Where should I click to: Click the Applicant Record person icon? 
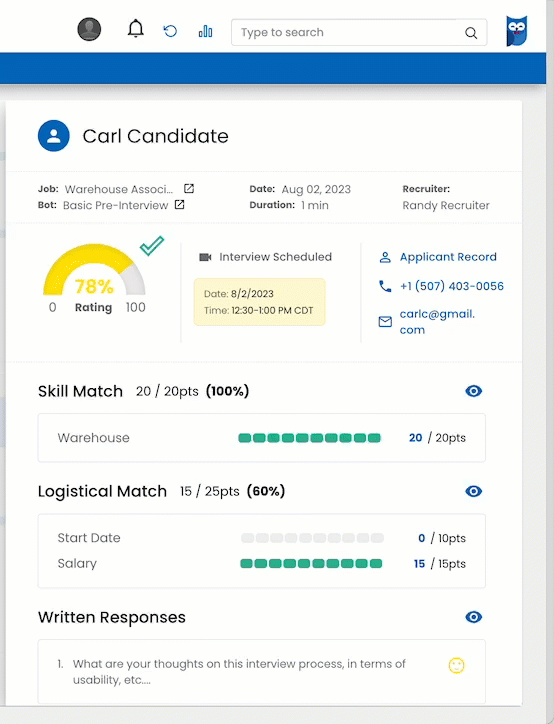[385, 257]
